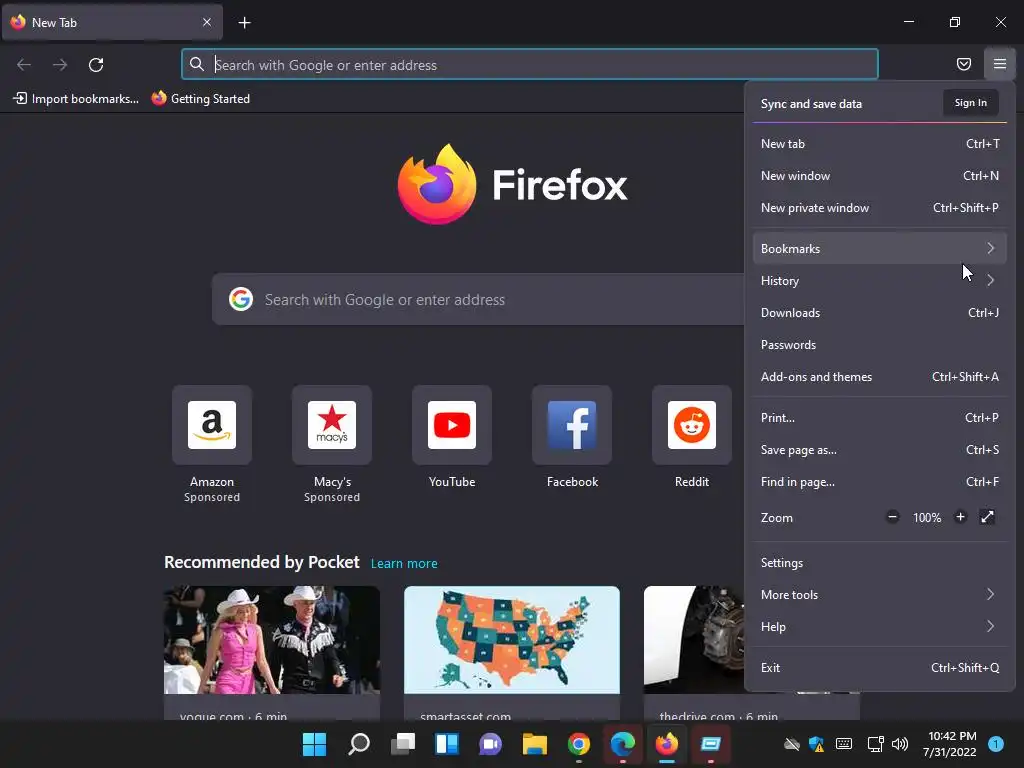Open the smartasset.com map story thumbnail

coord(512,639)
